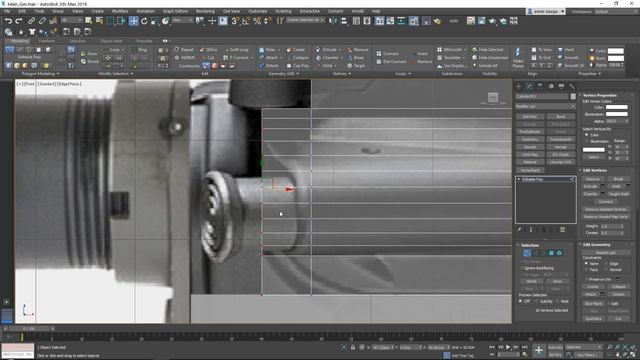Image resolution: width=640 pixels, height=360 pixels.
Task: Expand the Polygon Modeling panel arrow
Action: pos(58,74)
